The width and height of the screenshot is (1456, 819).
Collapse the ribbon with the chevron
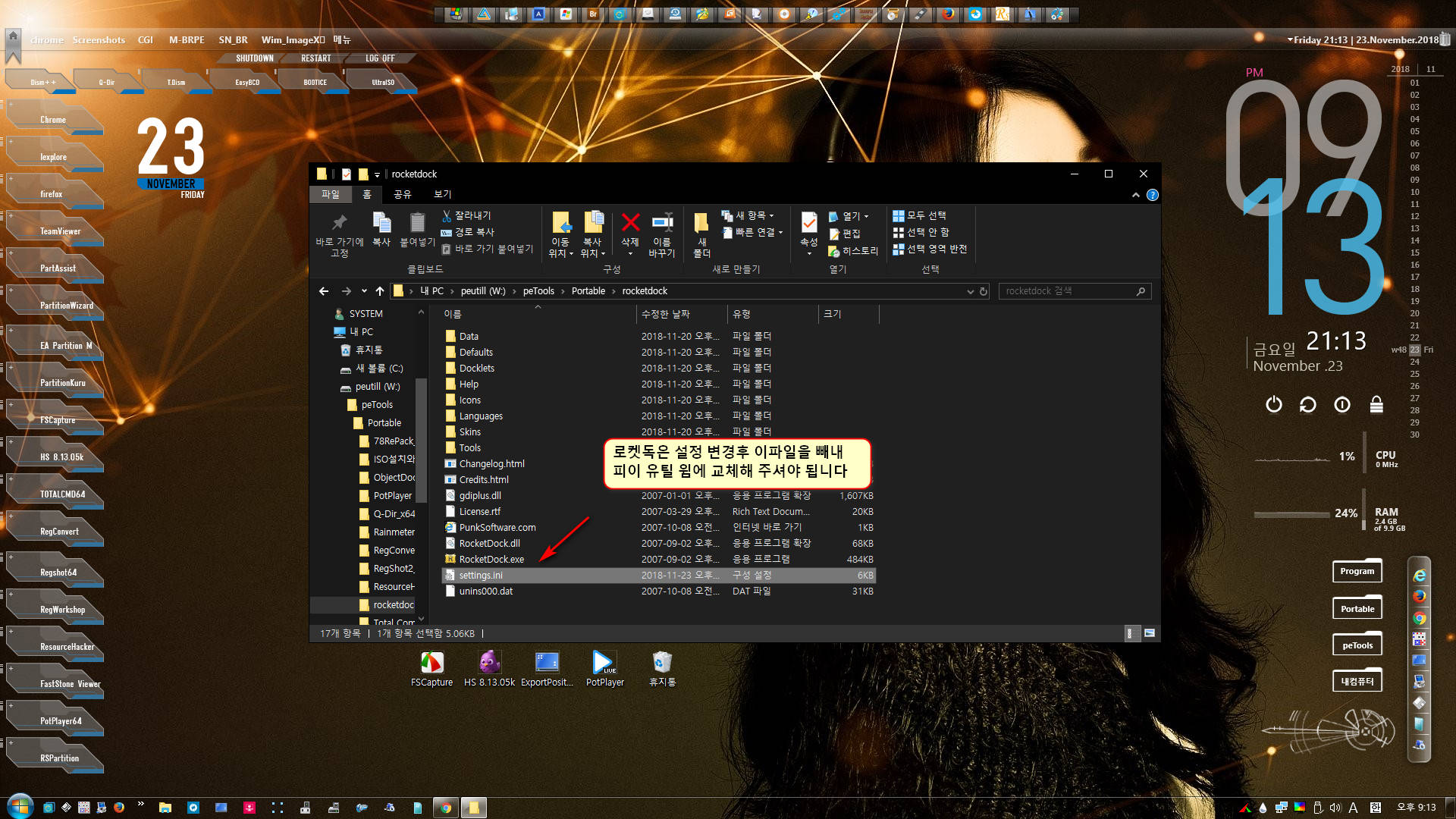click(x=1136, y=195)
